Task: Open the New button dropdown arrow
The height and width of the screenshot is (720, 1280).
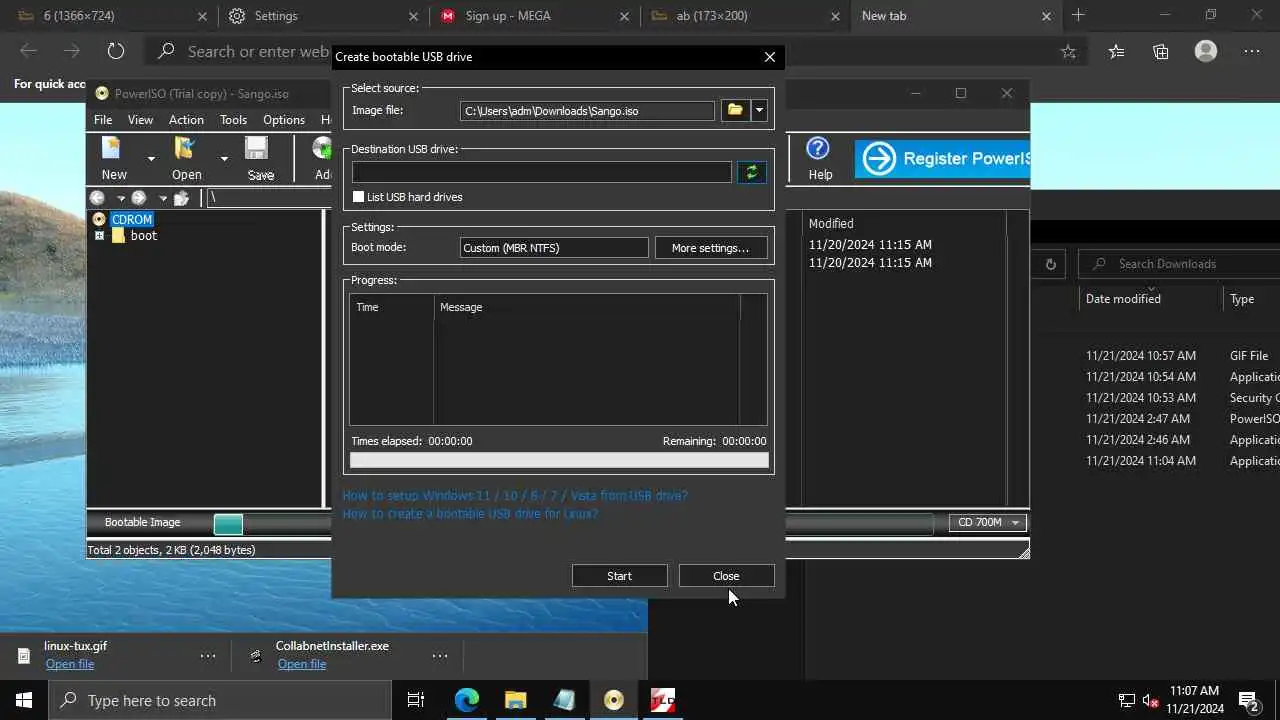Action: tap(151, 159)
